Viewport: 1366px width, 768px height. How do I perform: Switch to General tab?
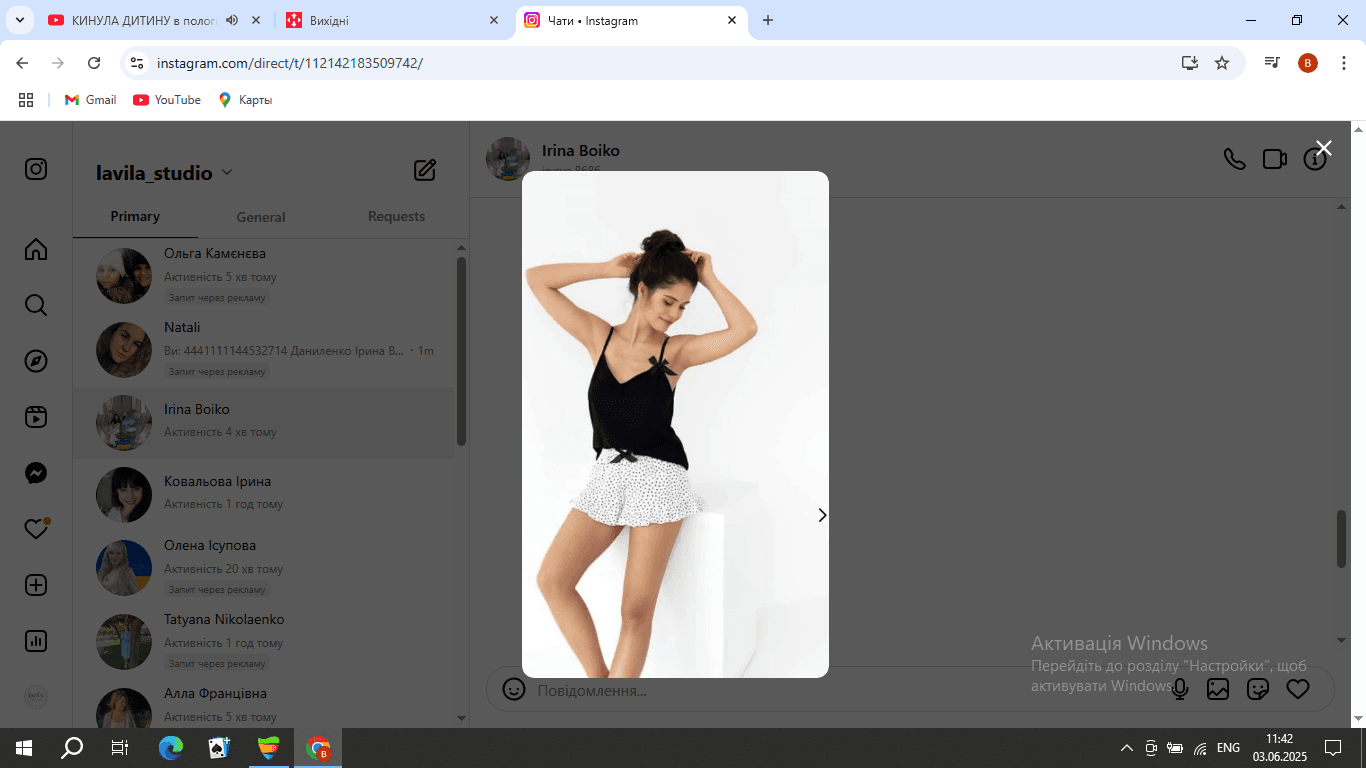click(x=261, y=217)
